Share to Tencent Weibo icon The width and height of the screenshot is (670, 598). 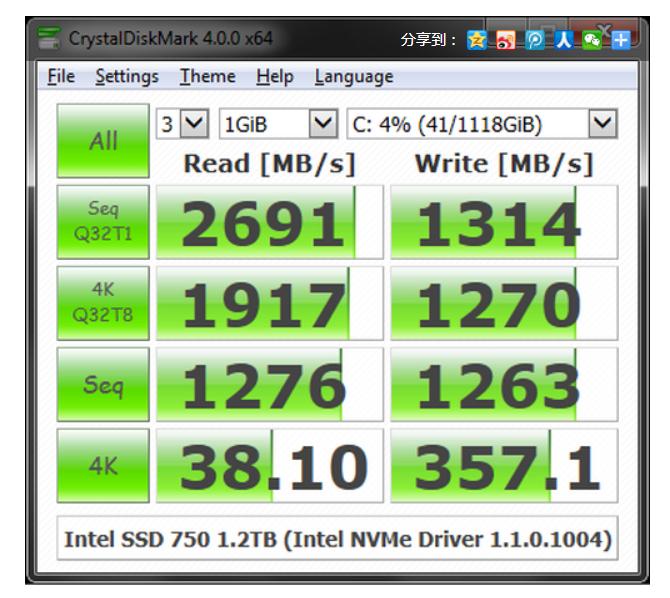pyautogui.click(x=535, y=41)
